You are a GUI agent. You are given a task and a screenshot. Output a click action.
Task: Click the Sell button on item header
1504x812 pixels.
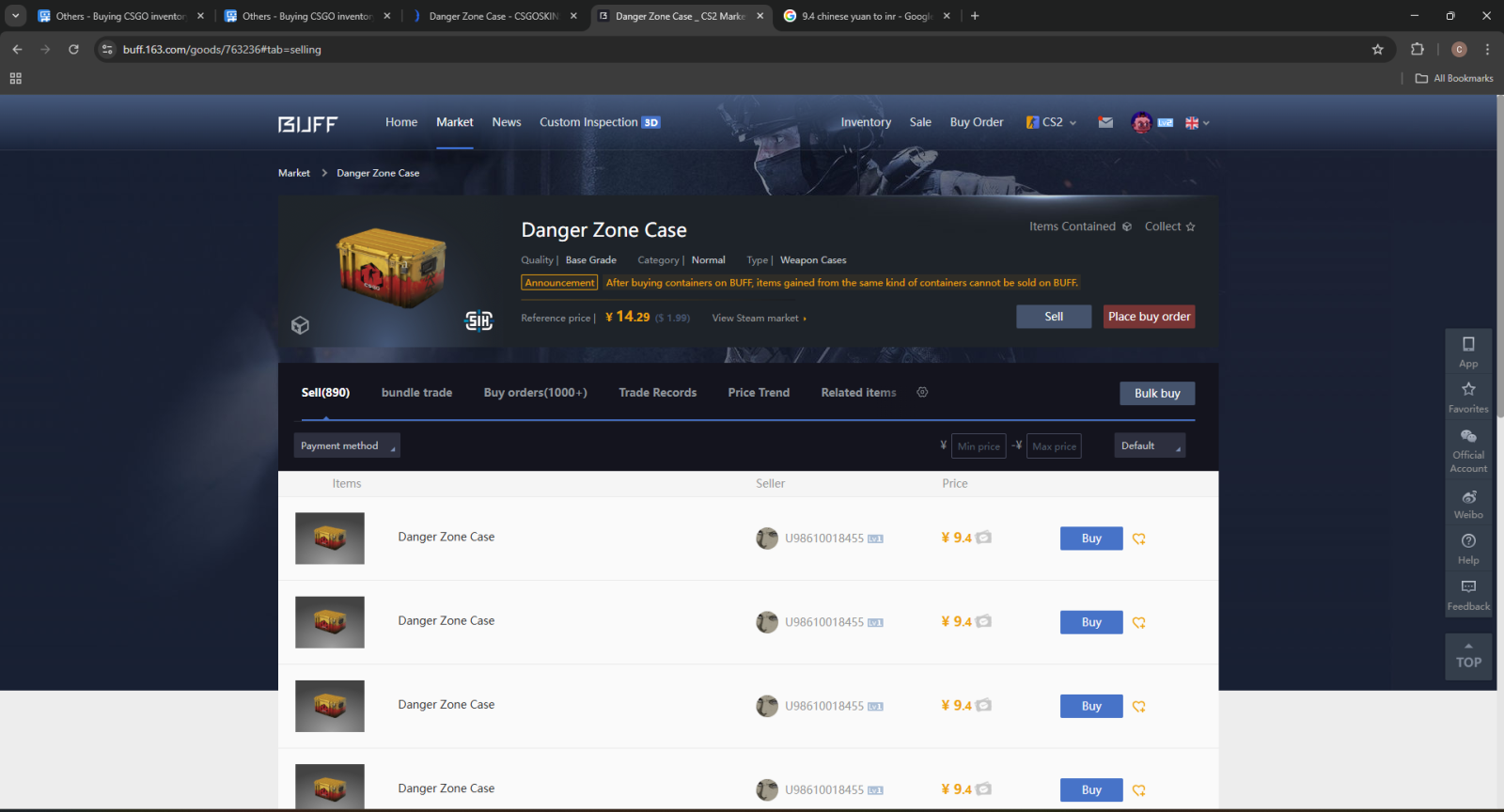(x=1054, y=317)
